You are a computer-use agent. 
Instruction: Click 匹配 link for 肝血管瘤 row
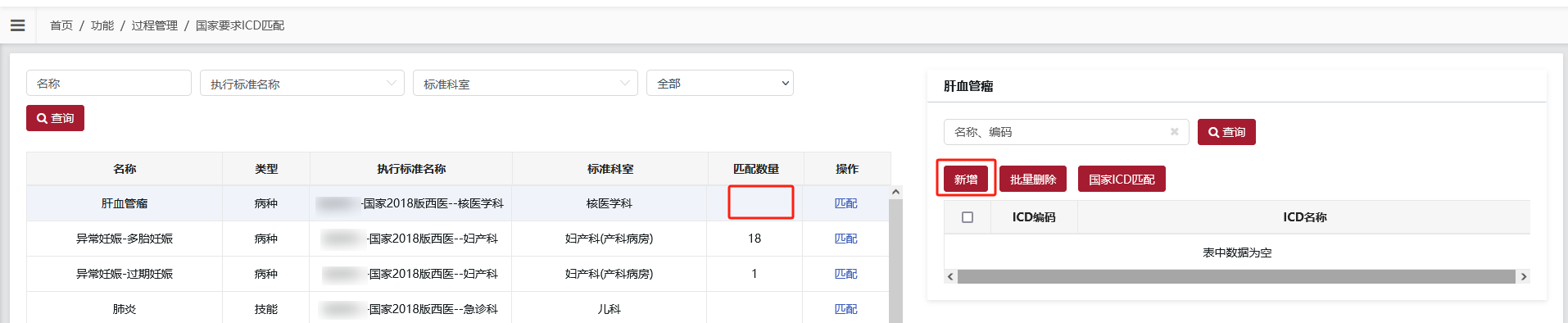pyautogui.click(x=846, y=203)
